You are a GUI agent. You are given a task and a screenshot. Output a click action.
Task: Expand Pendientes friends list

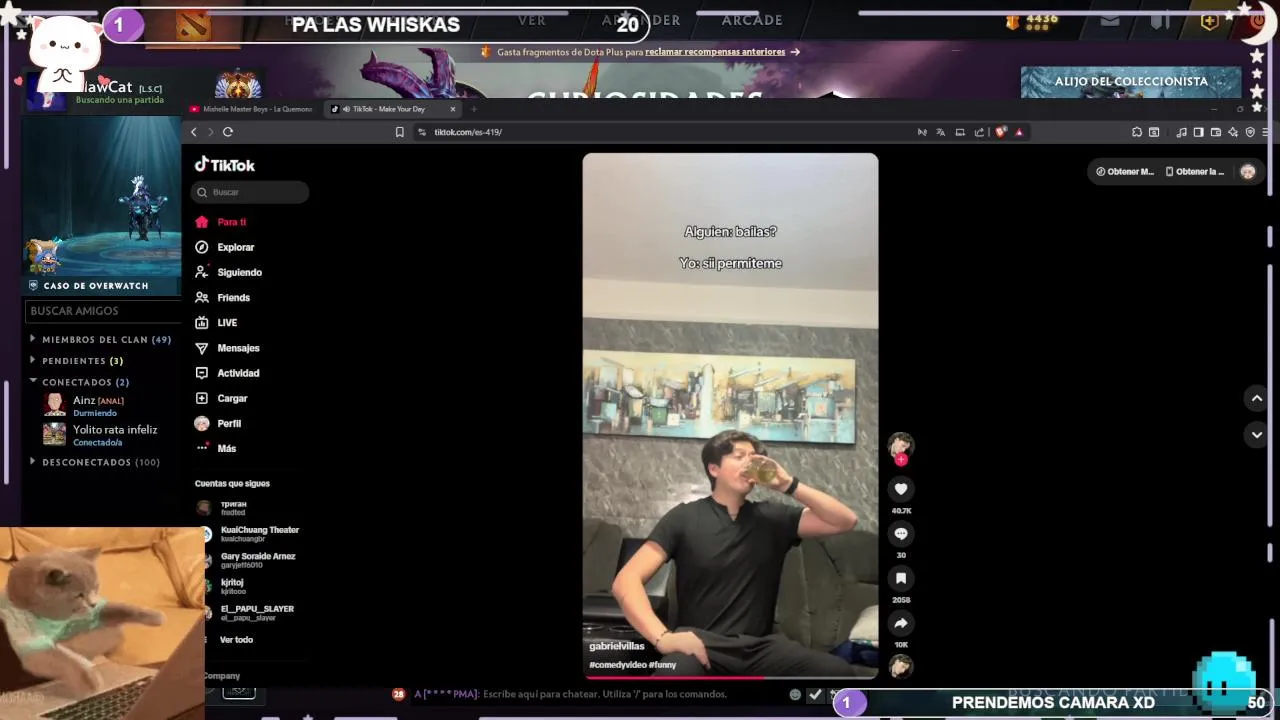point(78,361)
